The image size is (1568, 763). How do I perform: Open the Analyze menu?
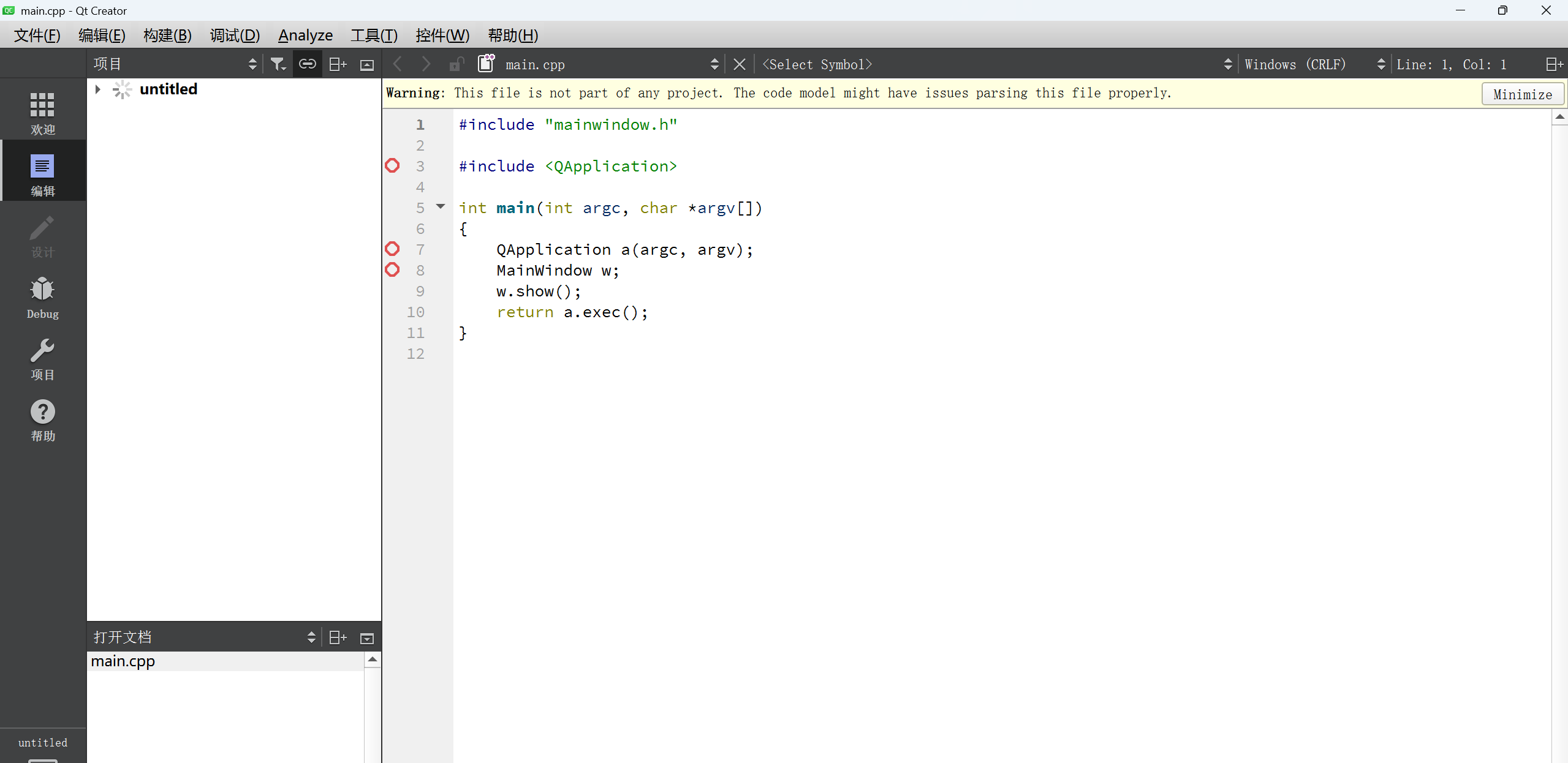pos(305,36)
